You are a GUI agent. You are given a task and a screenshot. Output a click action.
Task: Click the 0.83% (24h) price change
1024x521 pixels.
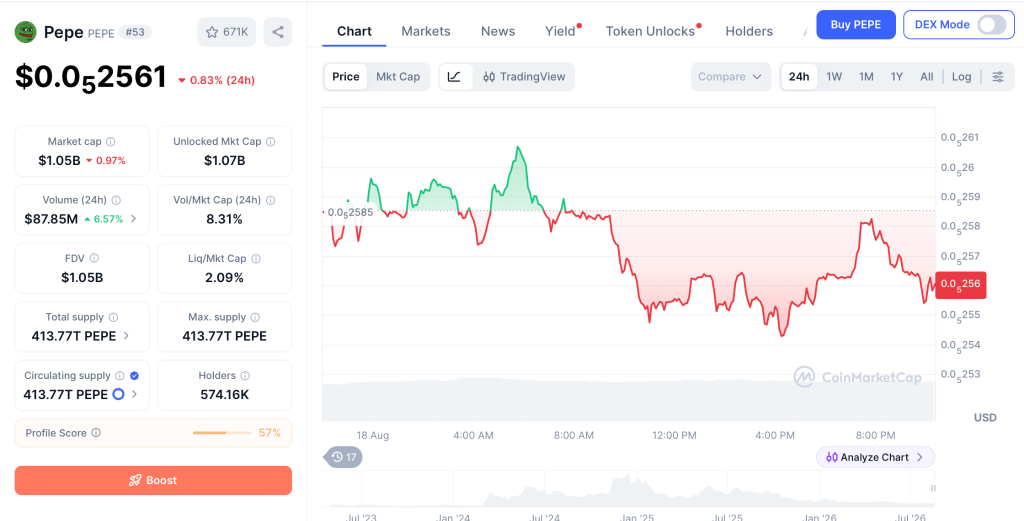[216, 80]
